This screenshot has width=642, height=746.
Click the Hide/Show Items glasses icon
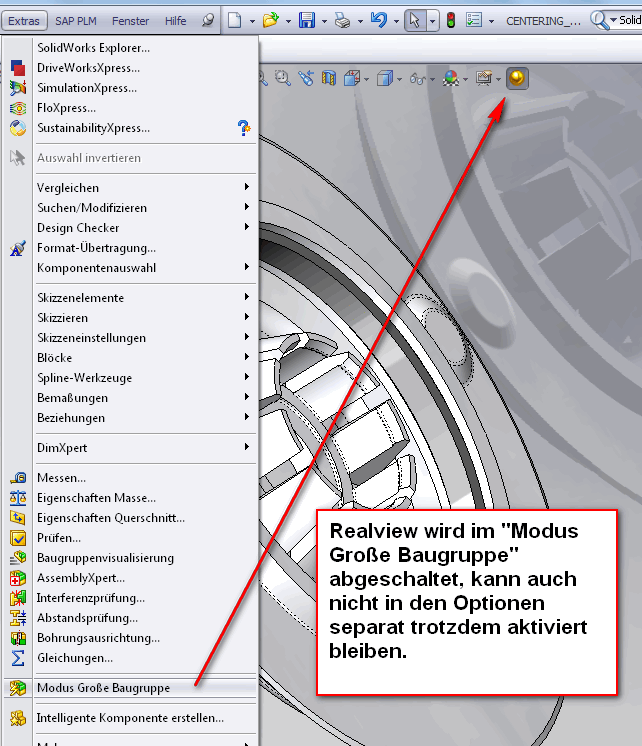(417, 79)
